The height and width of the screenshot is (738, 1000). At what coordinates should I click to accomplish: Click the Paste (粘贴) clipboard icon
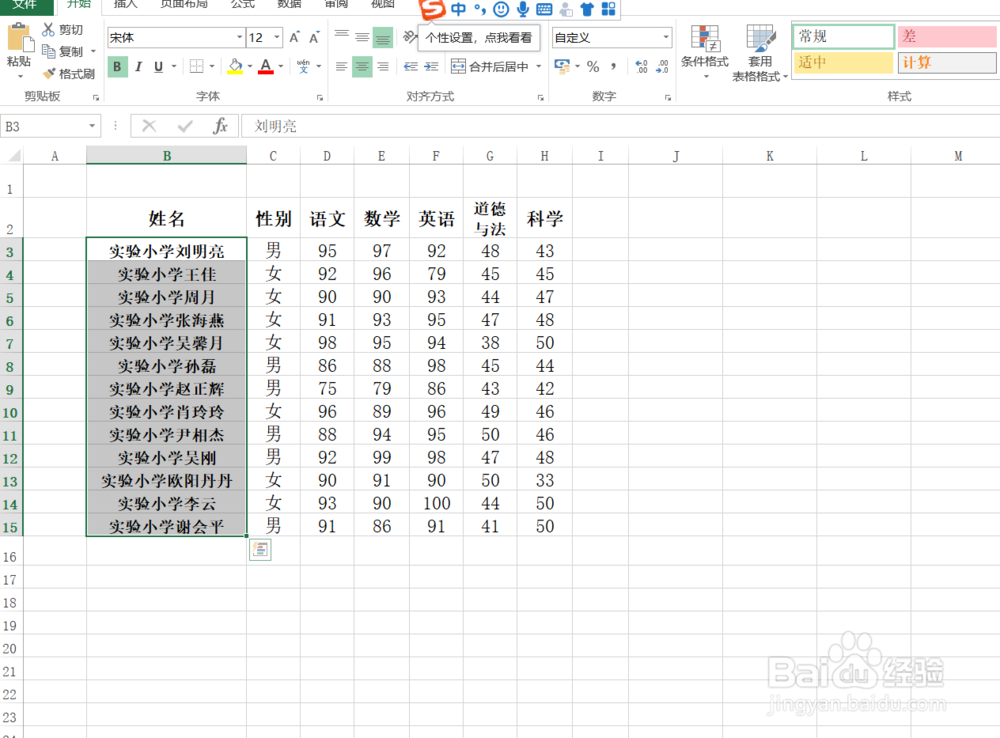pyautogui.click(x=19, y=37)
